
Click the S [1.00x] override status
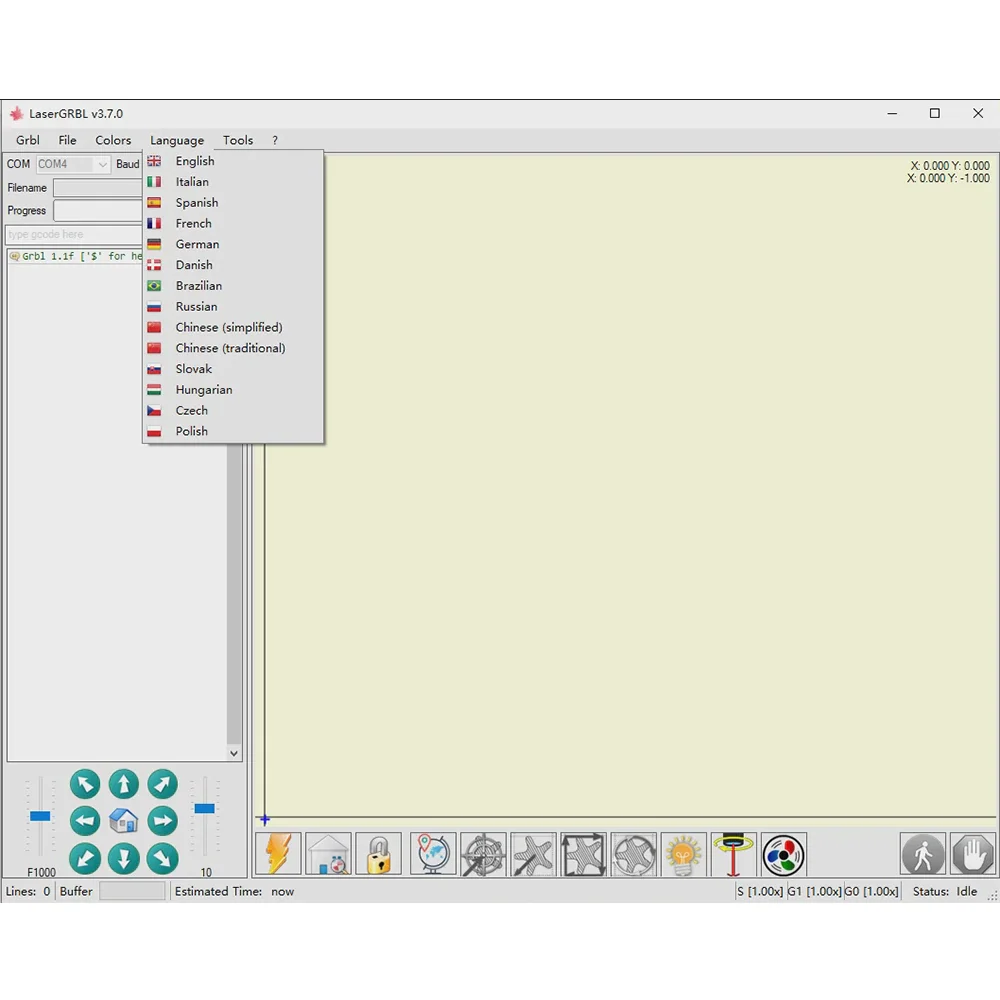[x=760, y=892]
